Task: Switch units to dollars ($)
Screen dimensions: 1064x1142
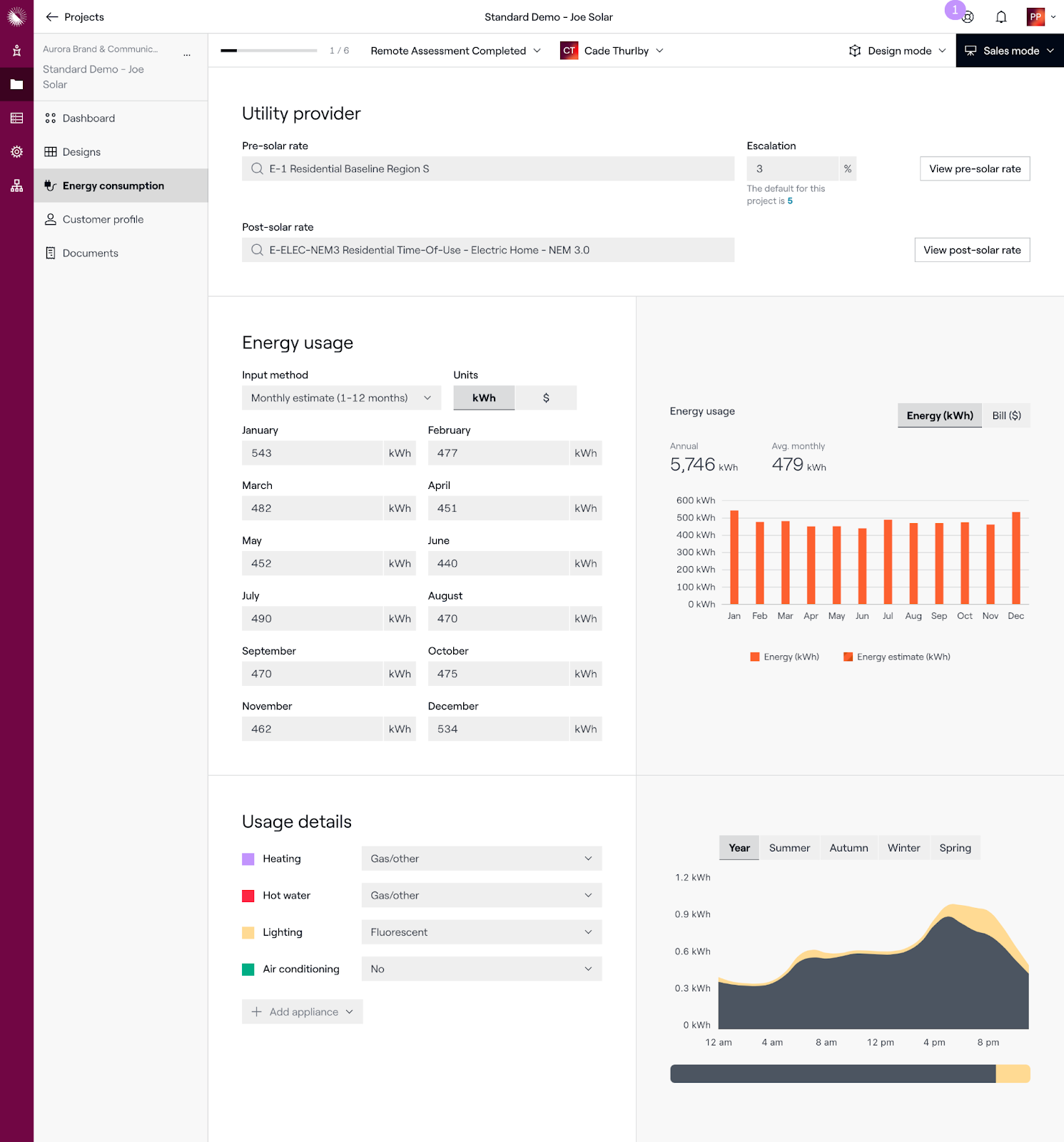Action: pos(546,398)
